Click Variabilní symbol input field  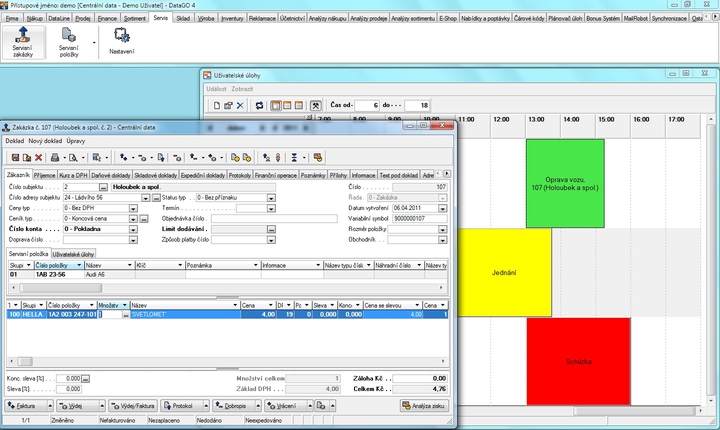coord(419,219)
